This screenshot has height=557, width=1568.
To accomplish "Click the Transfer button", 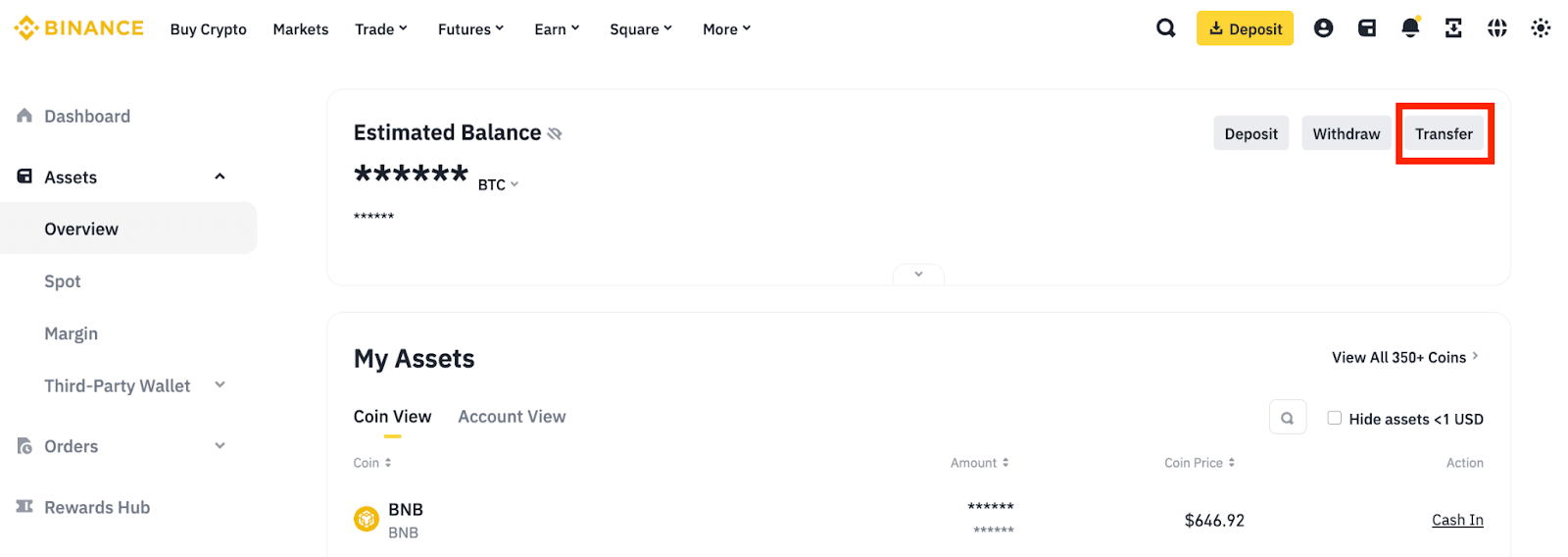I will point(1443,134).
